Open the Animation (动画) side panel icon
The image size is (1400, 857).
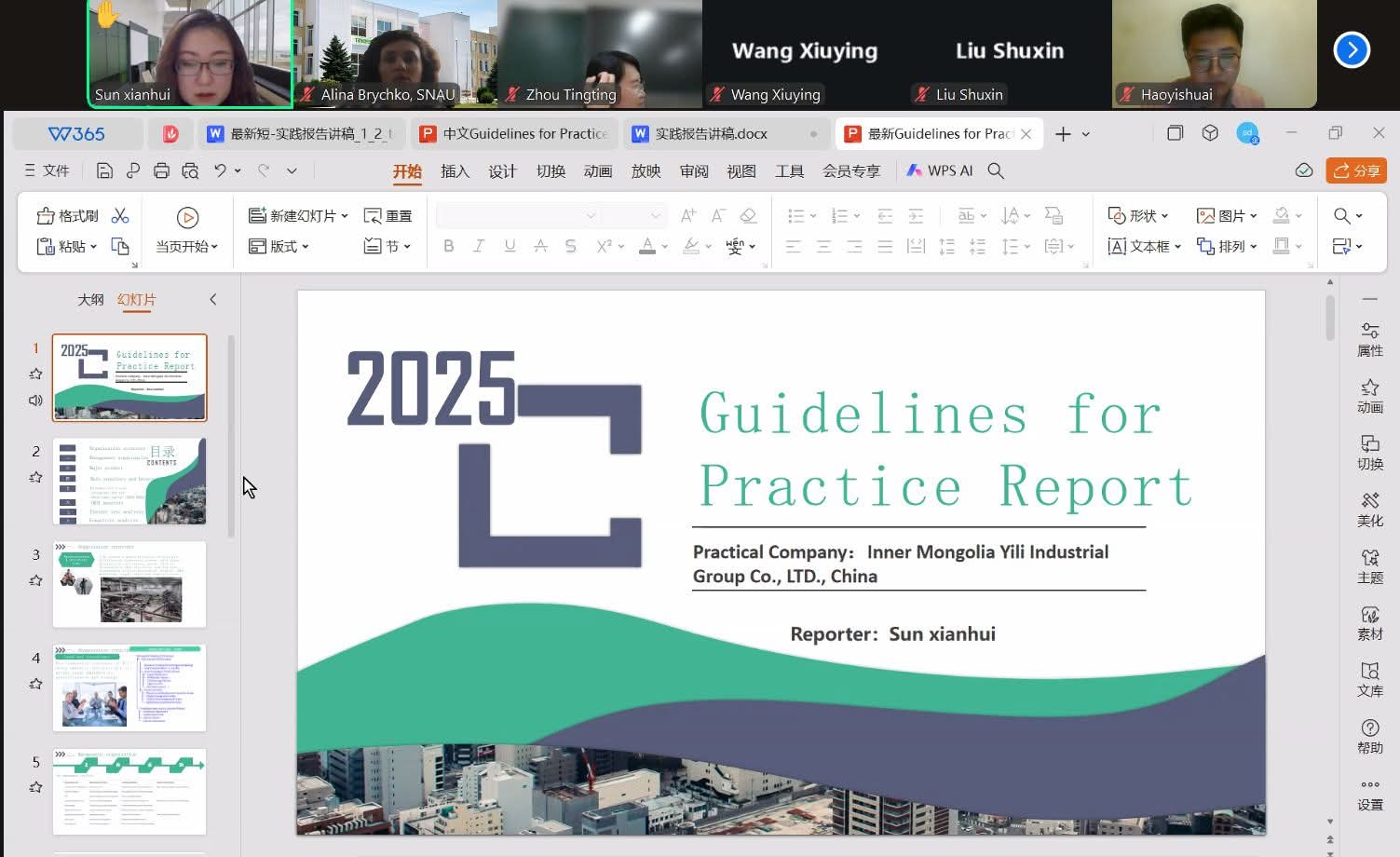pyautogui.click(x=1369, y=396)
